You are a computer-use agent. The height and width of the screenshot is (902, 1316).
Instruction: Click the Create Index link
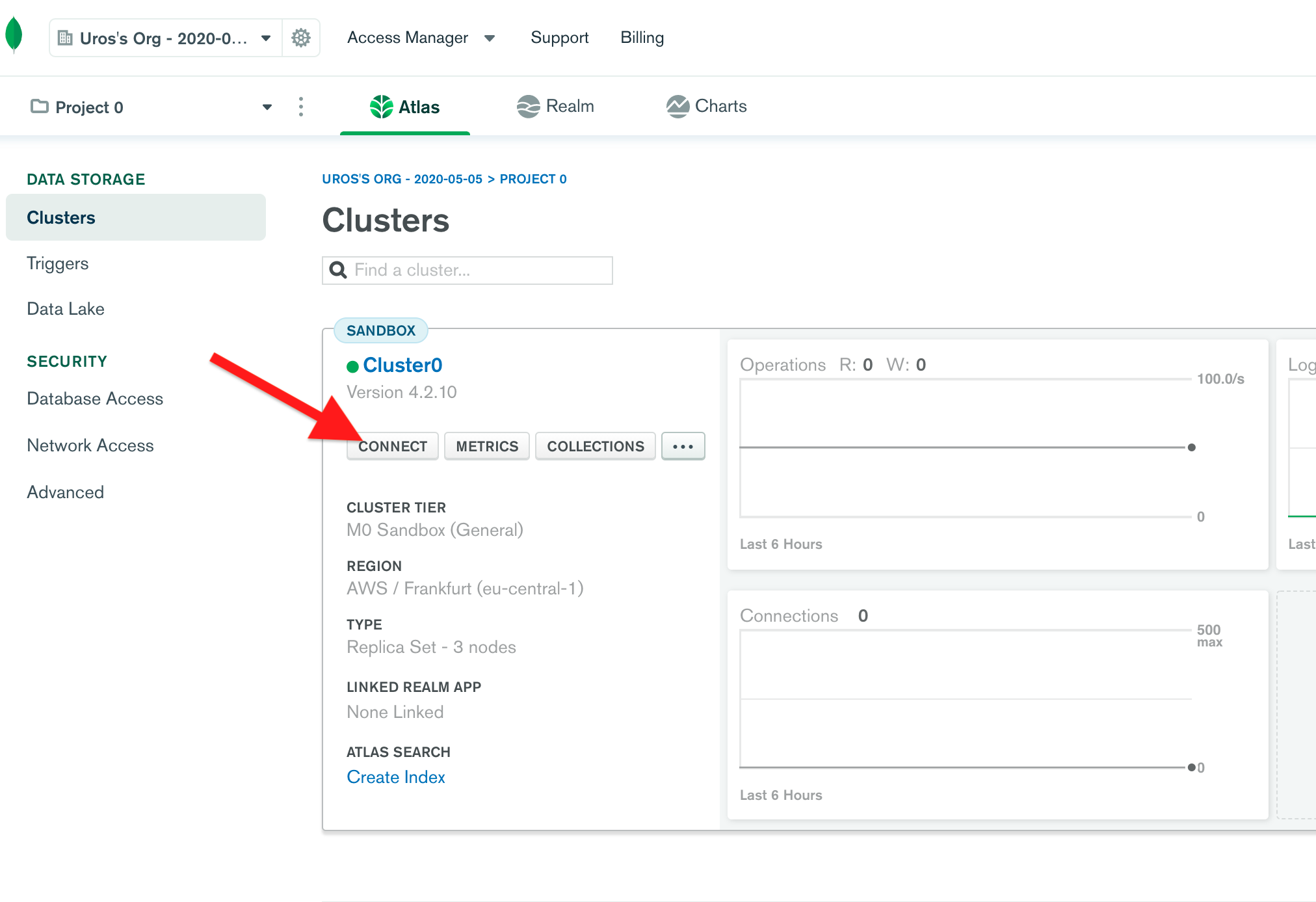click(x=396, y=777)
